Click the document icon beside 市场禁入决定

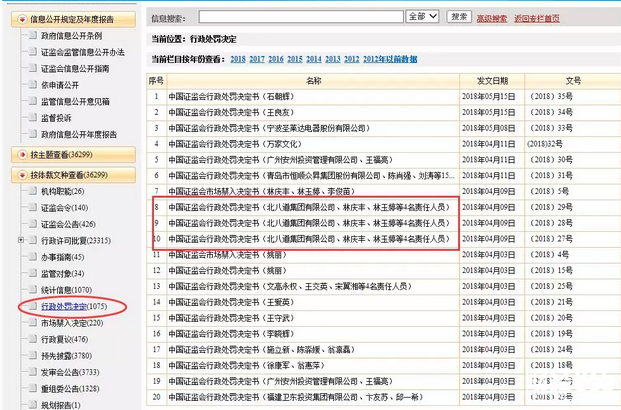[33, 322]
